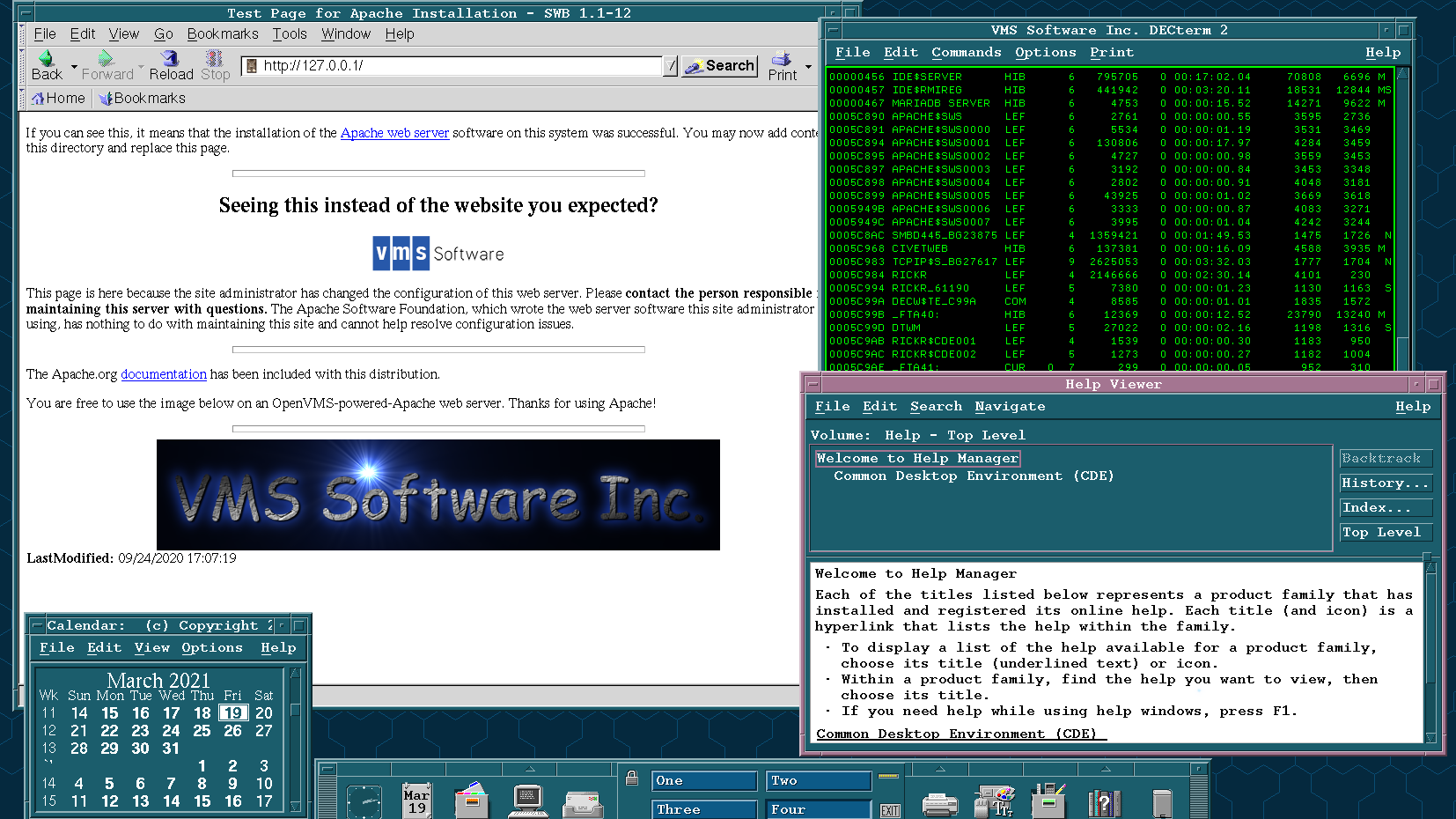The width and height of the screenshot is (1456, 819).
Task: Open the URL history dropdown button
Action: pyautogui.click(x=670, y=66)
